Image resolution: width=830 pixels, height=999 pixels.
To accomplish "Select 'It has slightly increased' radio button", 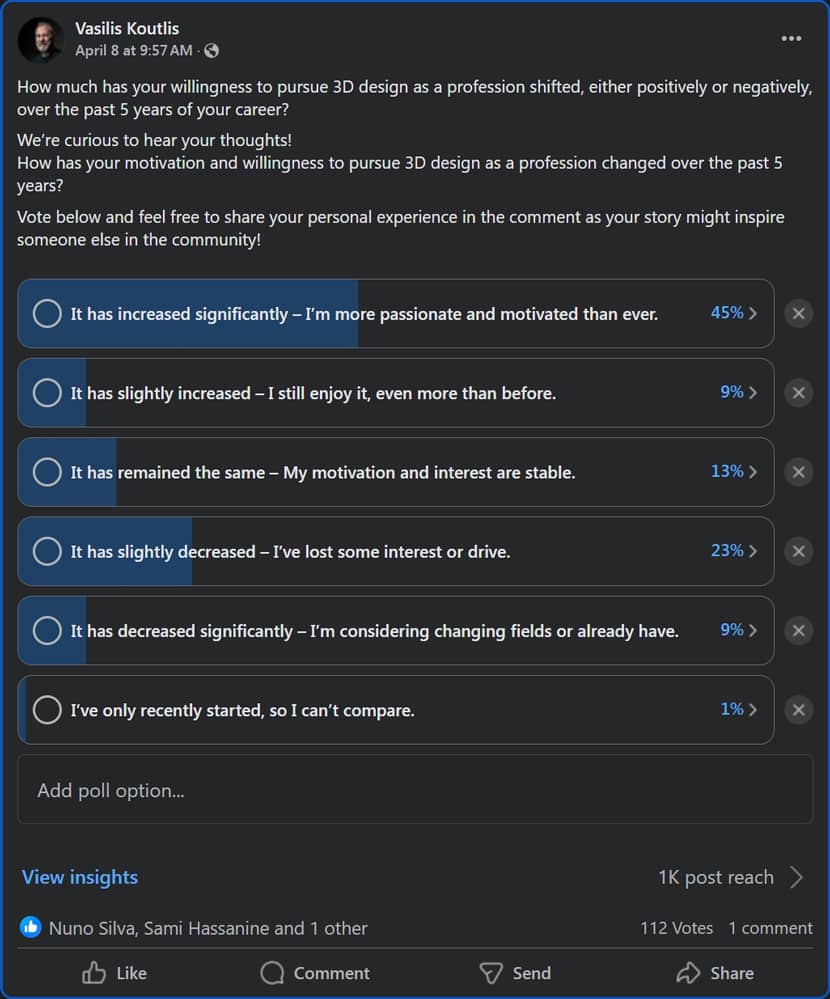I will tap(47, 392).
